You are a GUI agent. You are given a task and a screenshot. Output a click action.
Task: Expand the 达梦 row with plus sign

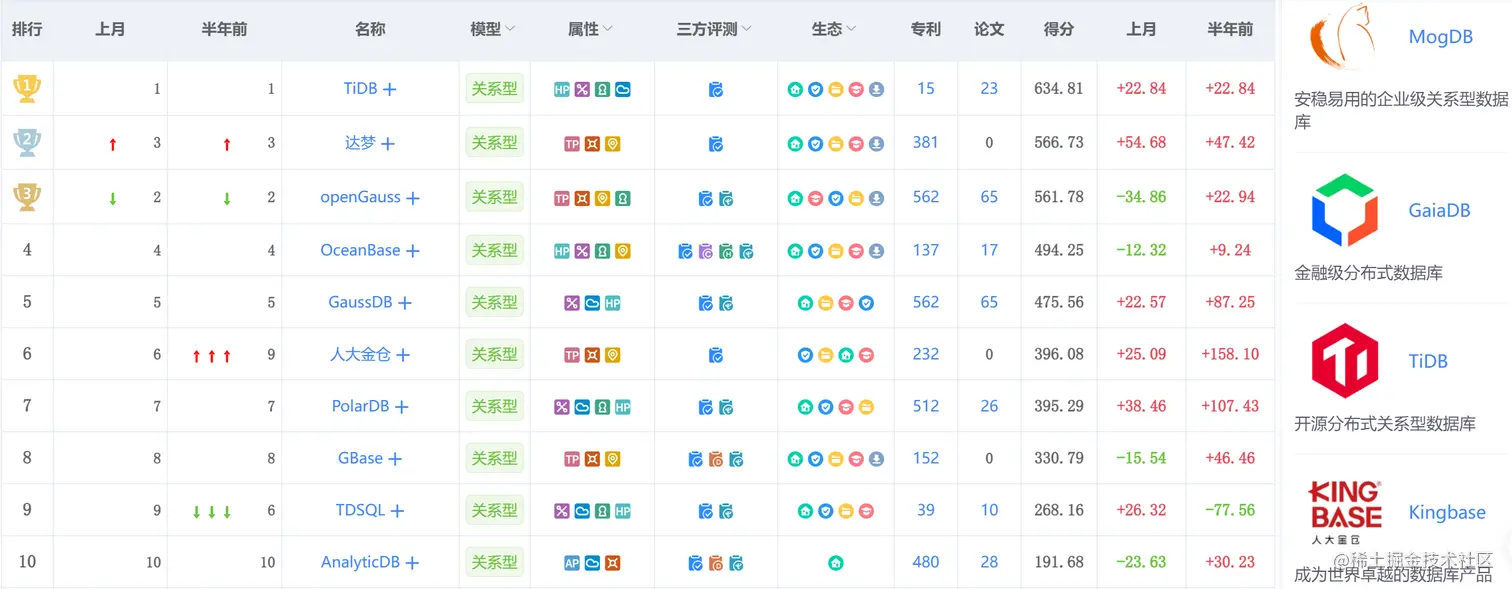coord(388,144)
